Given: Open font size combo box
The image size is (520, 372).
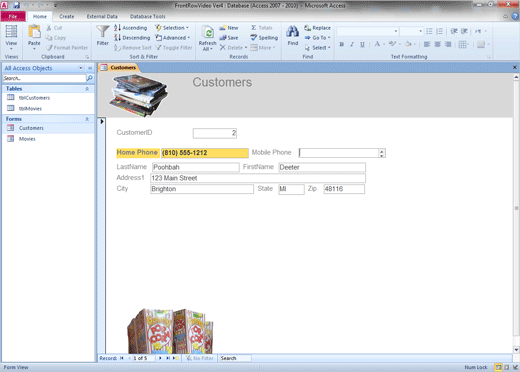Looking at the screenshot, I should point(412,31).
